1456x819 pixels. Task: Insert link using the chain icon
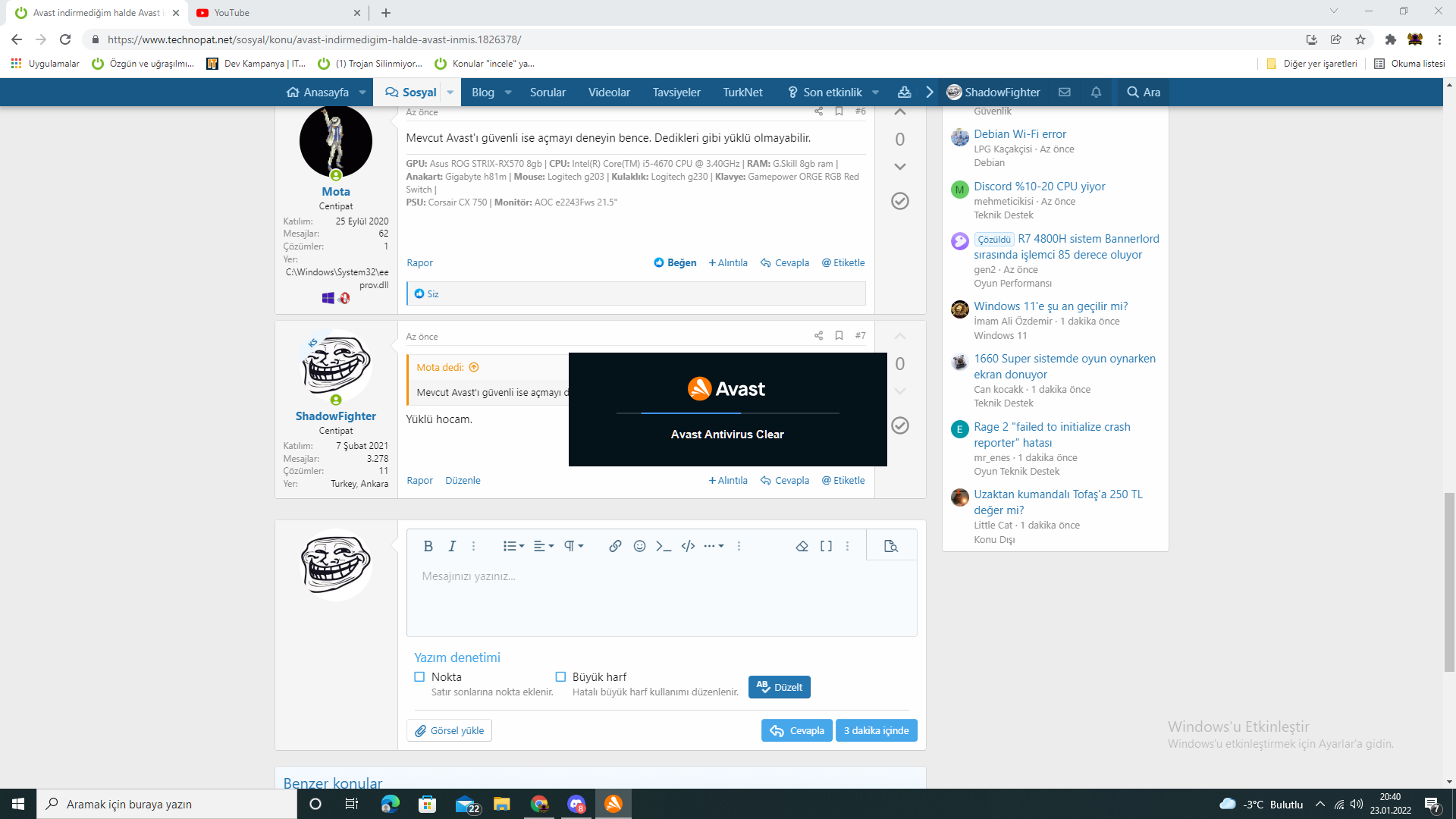click(x=615, y=546)
